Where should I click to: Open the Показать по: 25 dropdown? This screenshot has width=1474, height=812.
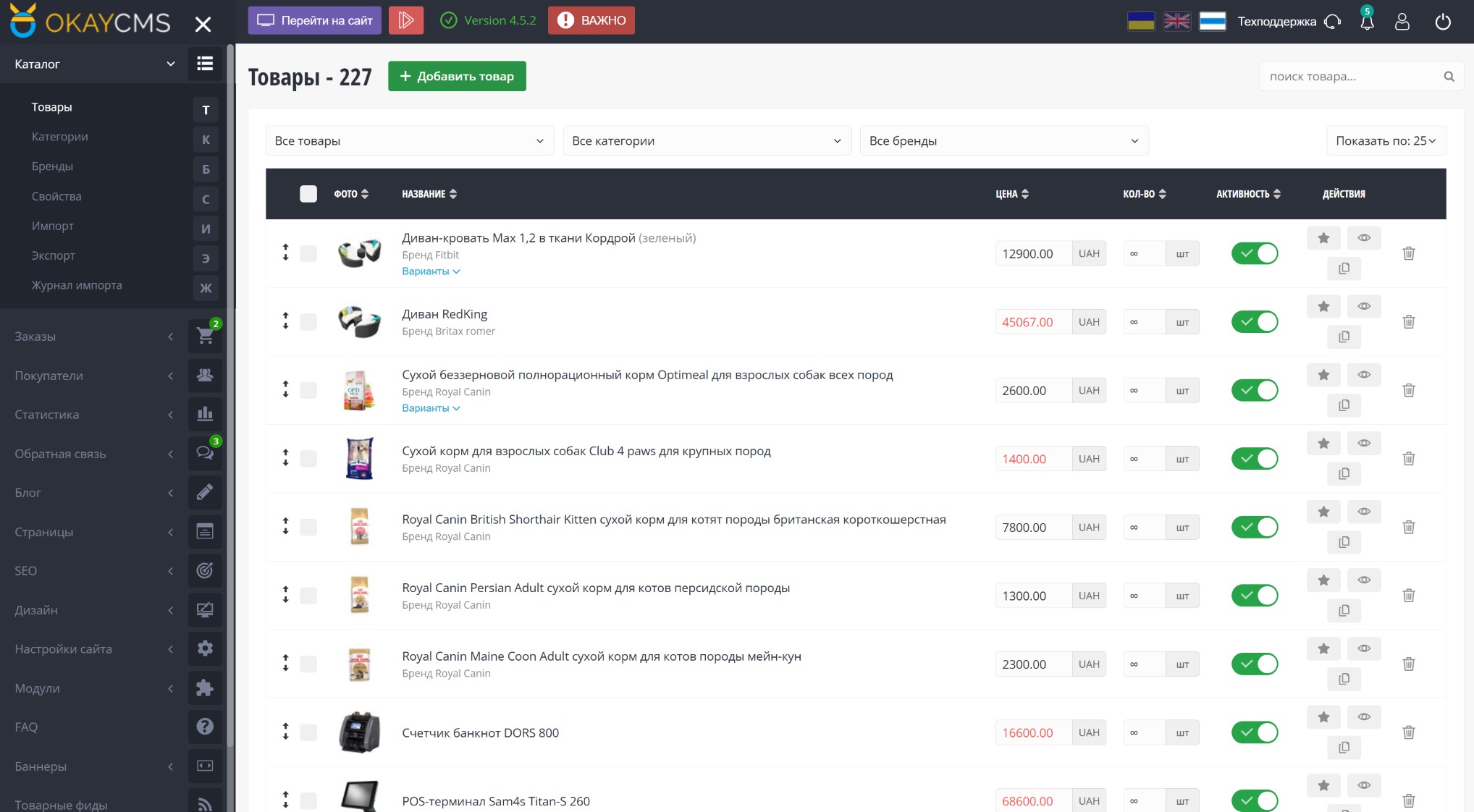click(x=1386, y=140)
